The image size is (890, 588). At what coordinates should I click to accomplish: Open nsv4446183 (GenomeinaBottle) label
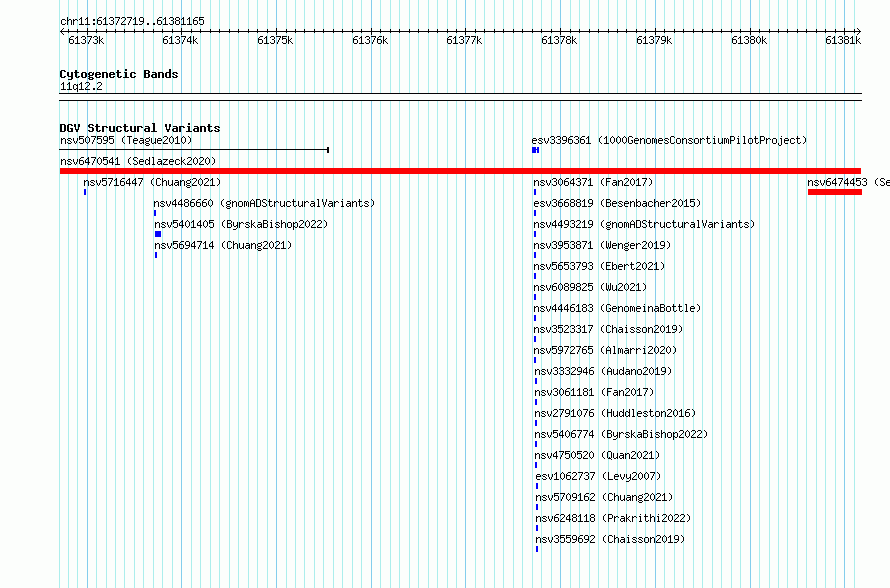(x=618, y=308)
